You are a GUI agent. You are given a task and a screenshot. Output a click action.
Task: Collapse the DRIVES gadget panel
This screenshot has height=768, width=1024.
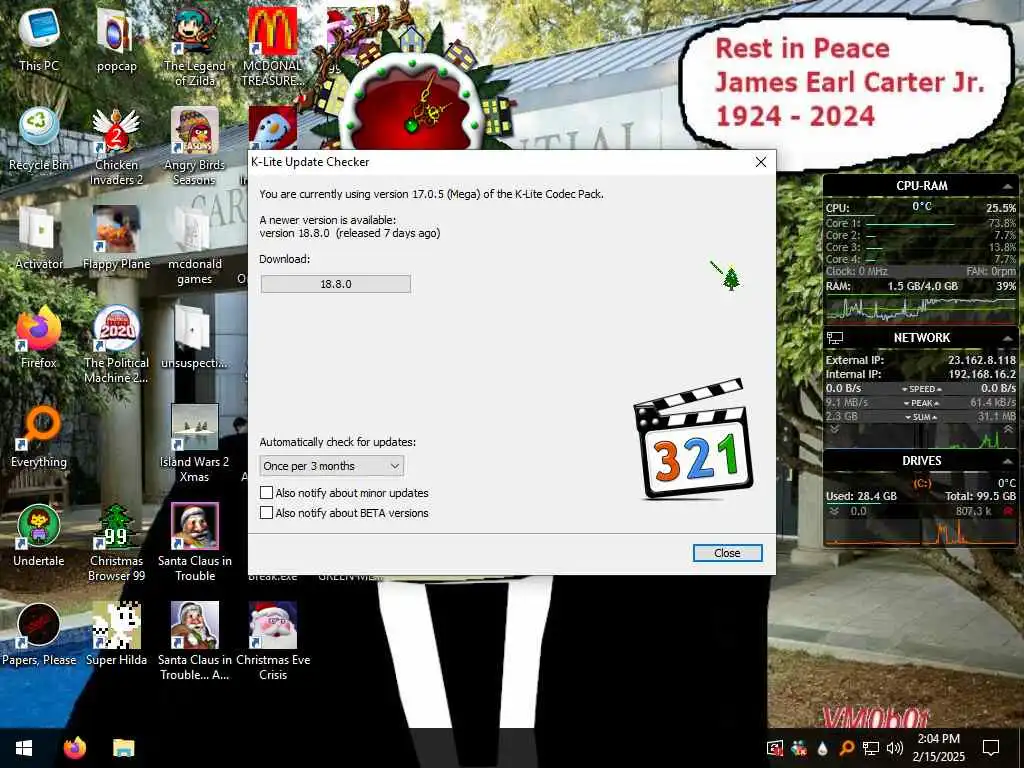tap(1007, 461)
